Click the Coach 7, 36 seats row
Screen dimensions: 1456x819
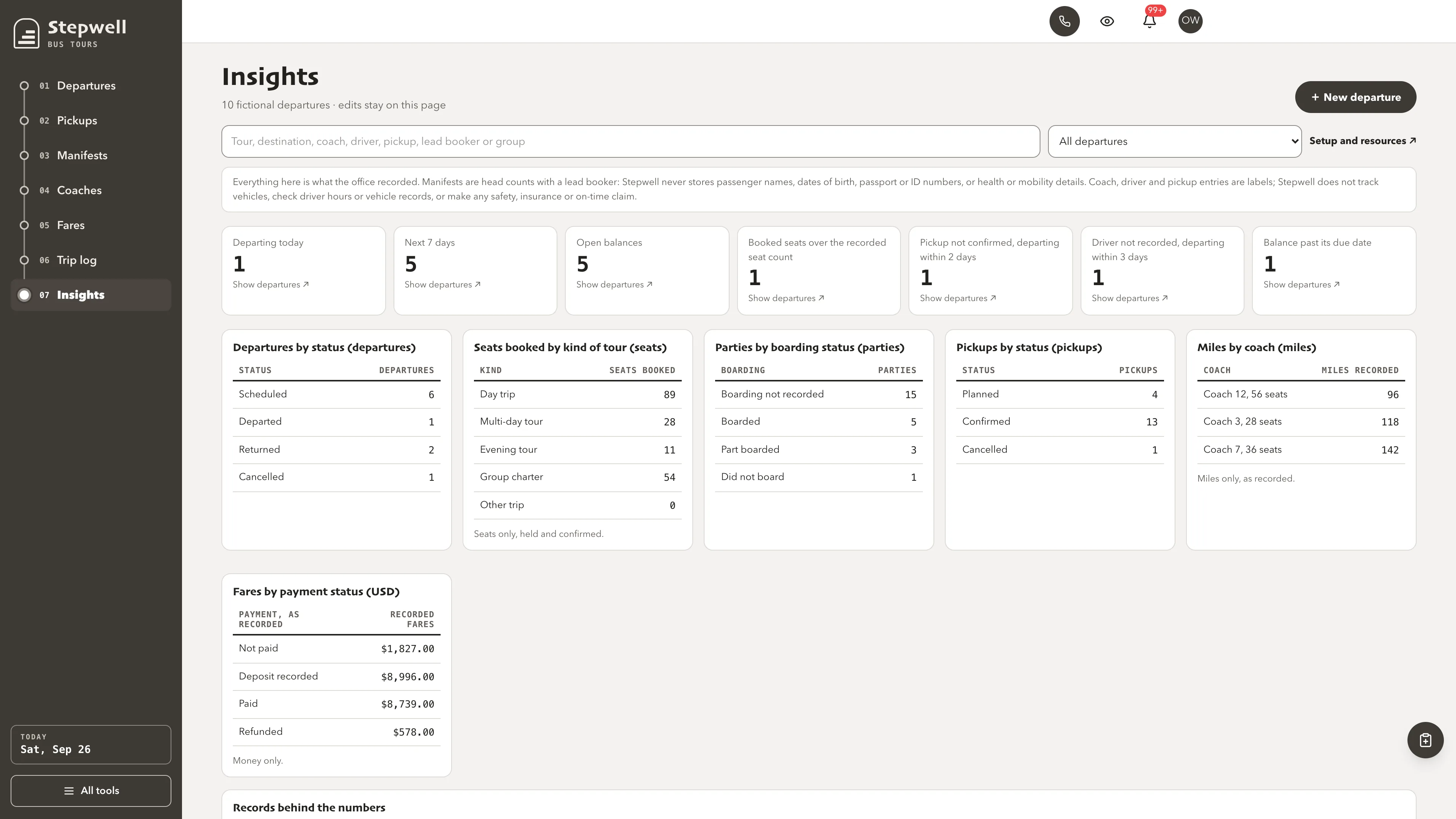click(x=1301, y=450)
